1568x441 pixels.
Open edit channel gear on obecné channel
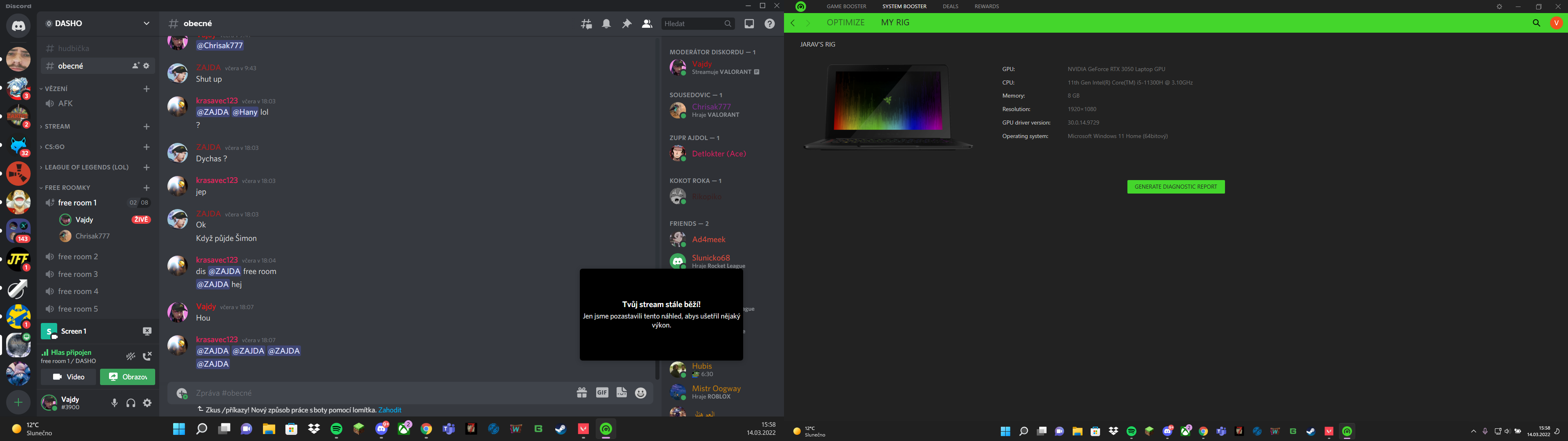(x=147, y=66)
